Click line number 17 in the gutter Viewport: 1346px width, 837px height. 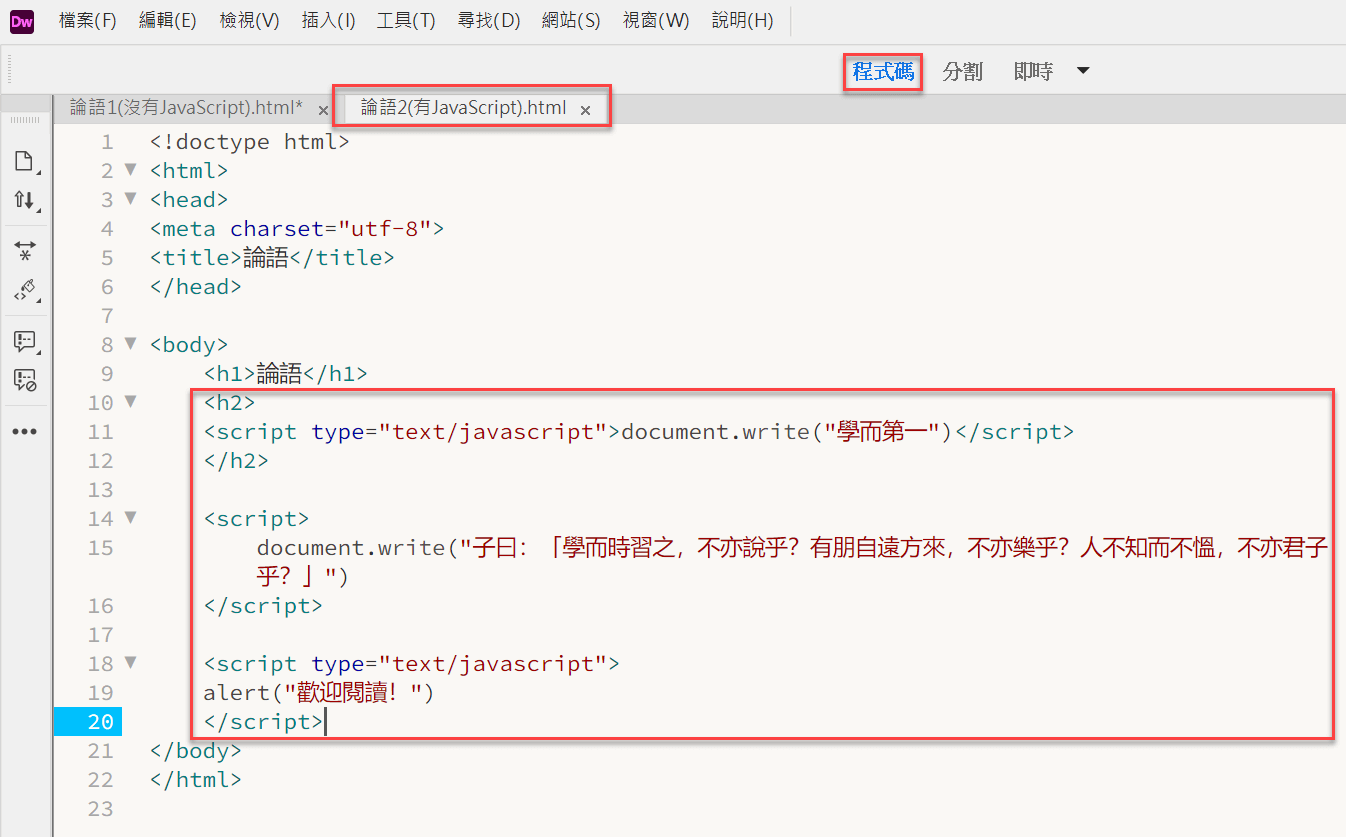tap(101, 635)
